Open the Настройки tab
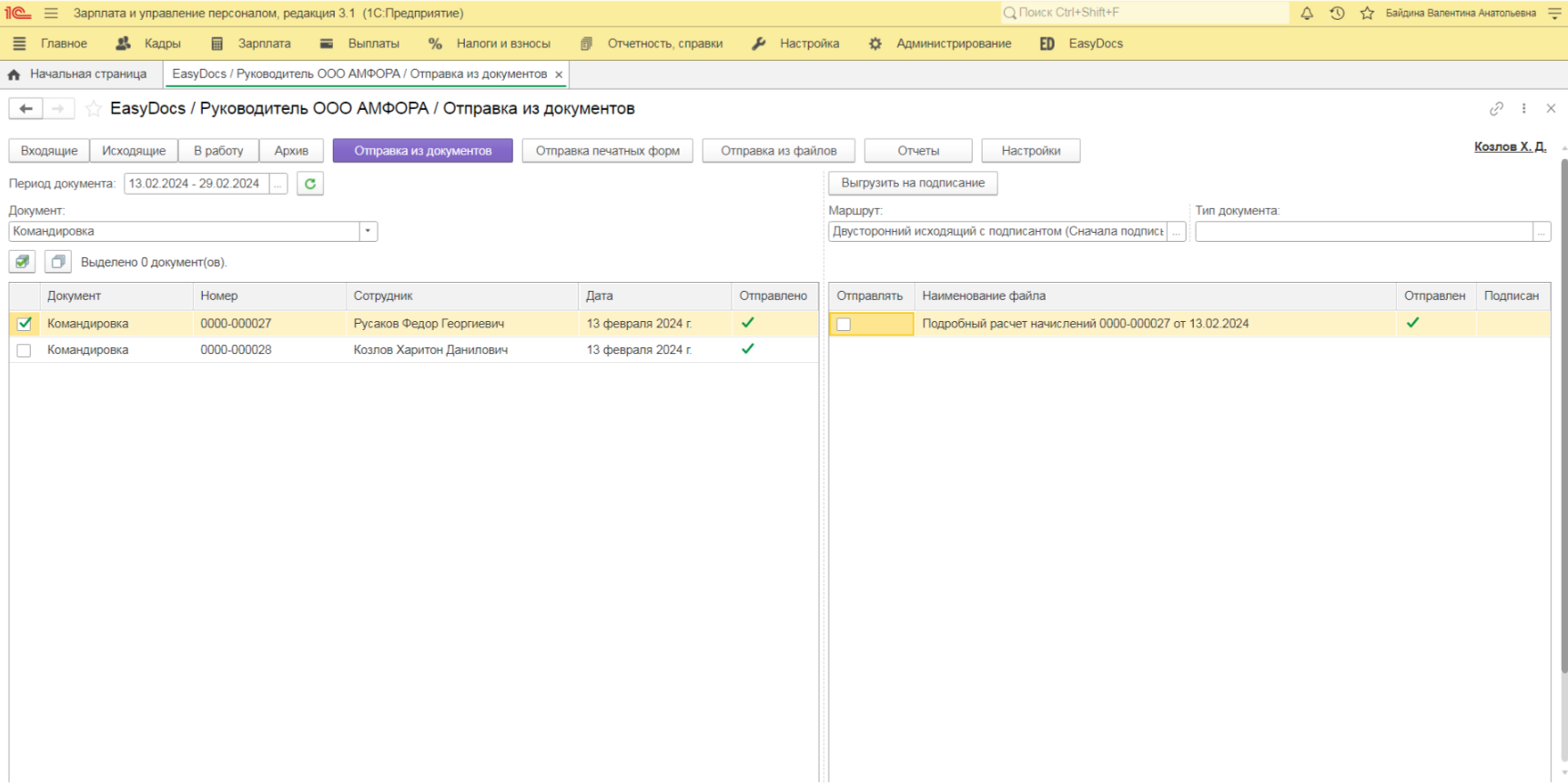This screenshot has height=784, width=1568. click(x=1031, y=151)
